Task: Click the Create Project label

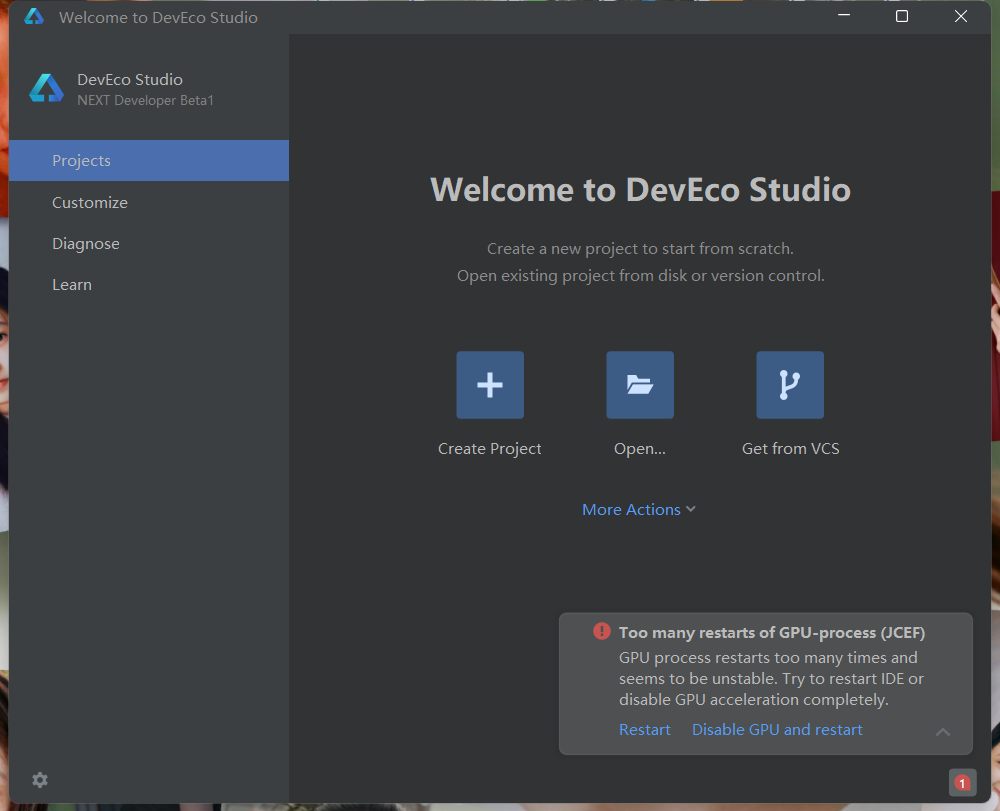Action: point(490,449)
